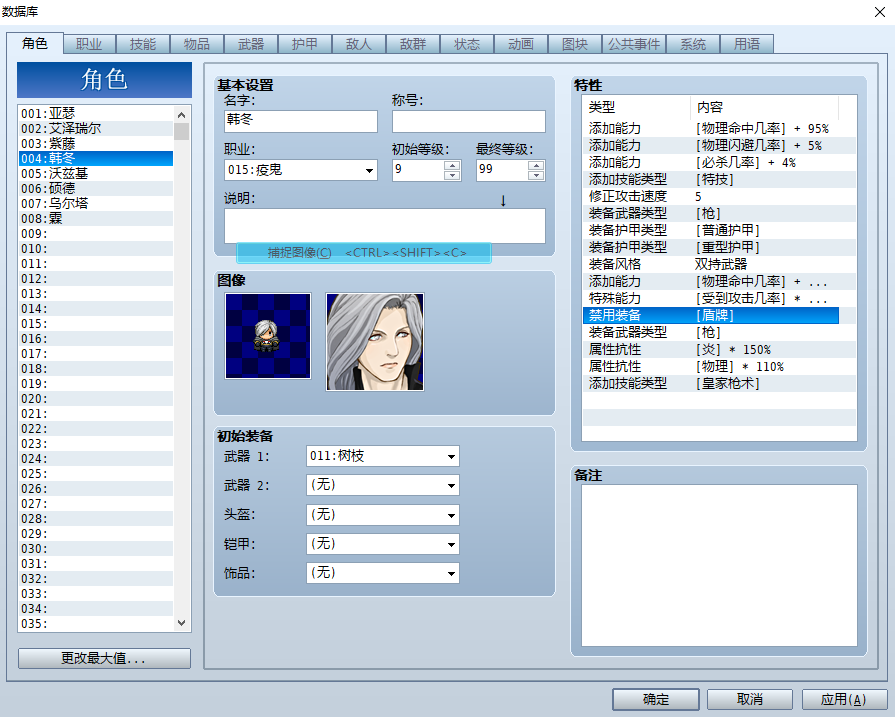This screenshot has height=717, width=895.
Task: Click the 类型 column header in traits
Action: pyautogui.click(x=636, y=107)
